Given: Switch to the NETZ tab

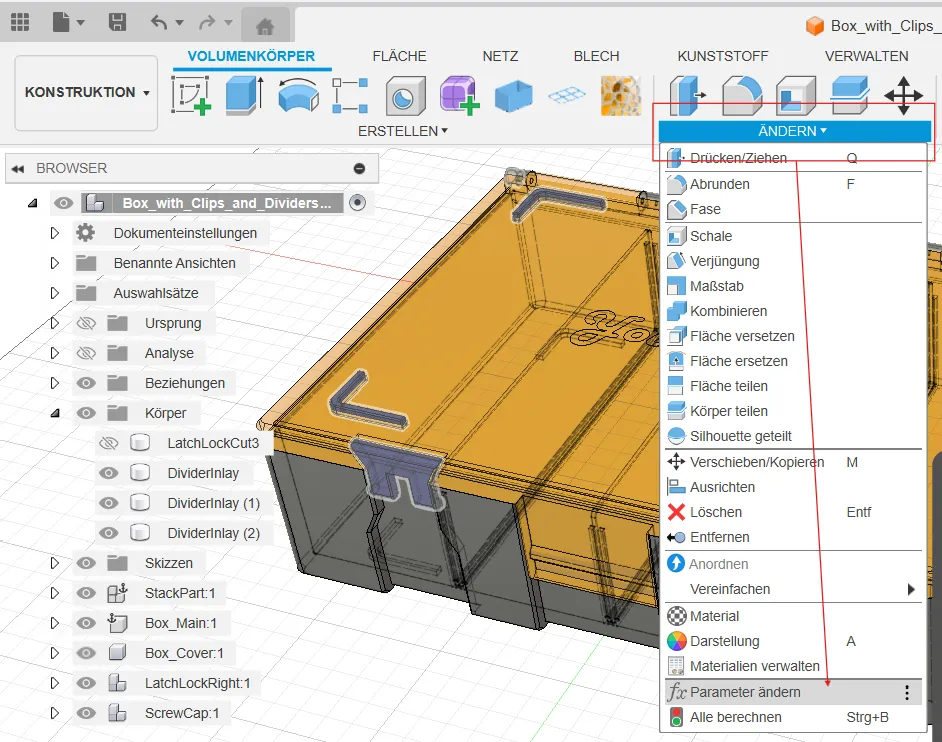Looking at the screenshot, I should click(x=500, y=56).
